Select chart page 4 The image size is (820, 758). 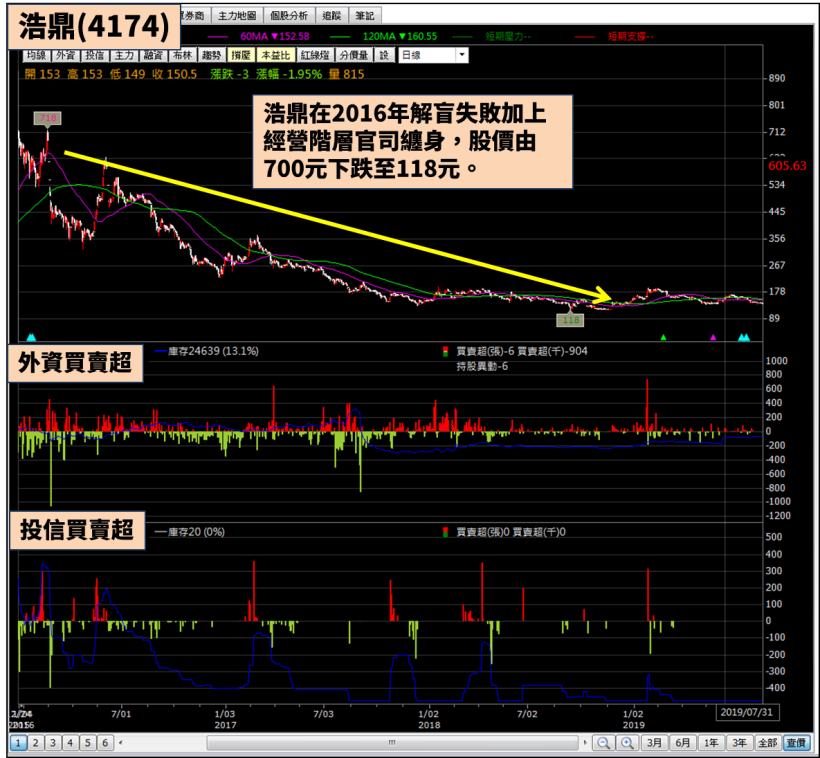point(70,743)
